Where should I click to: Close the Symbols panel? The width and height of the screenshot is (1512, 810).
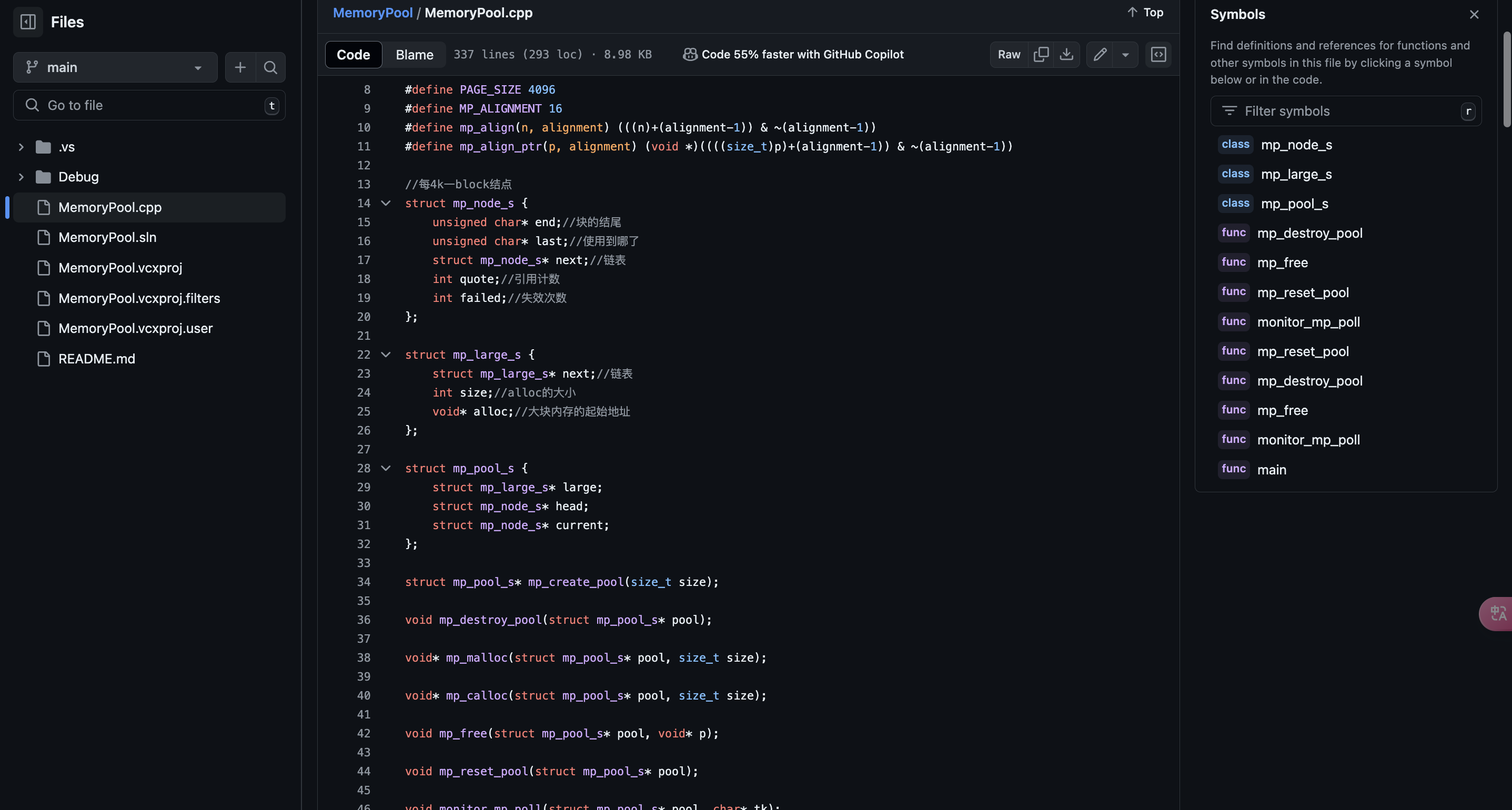coord(1474,15)
